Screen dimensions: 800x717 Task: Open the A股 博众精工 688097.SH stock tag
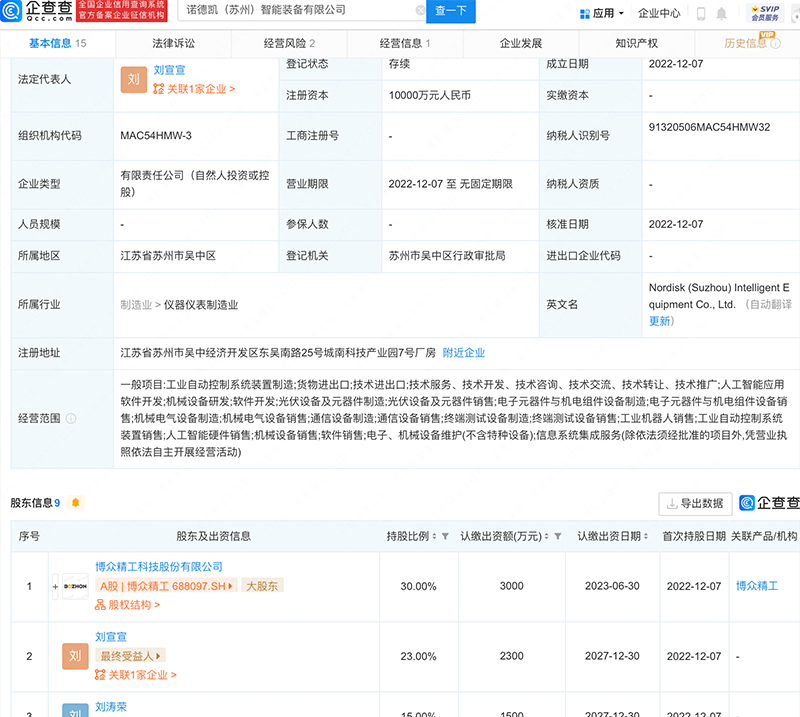(166, 586)
